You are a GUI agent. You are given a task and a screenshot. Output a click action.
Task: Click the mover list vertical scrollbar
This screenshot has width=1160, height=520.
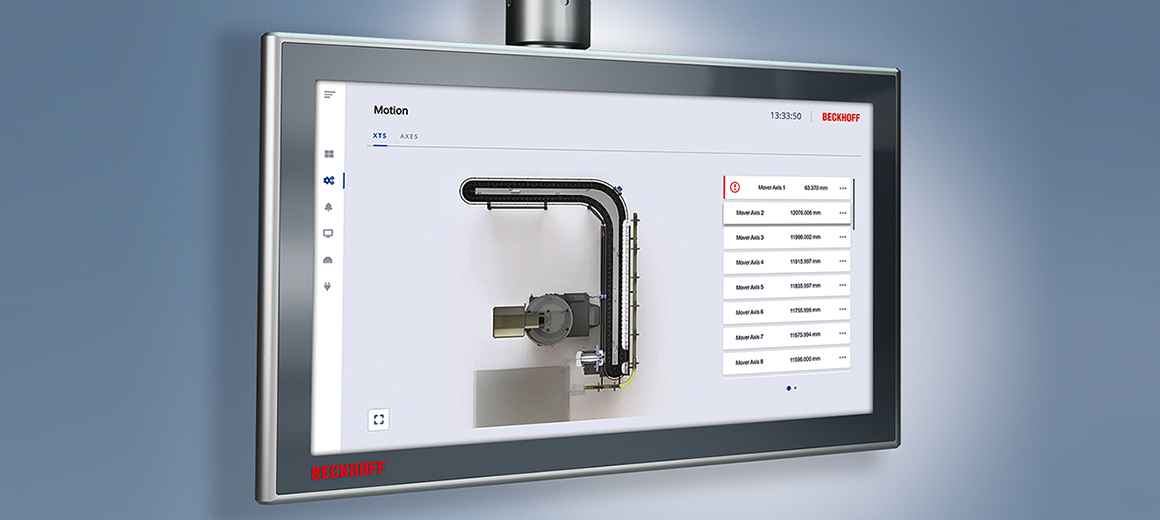pyautogui.click(x=854, y=205)
